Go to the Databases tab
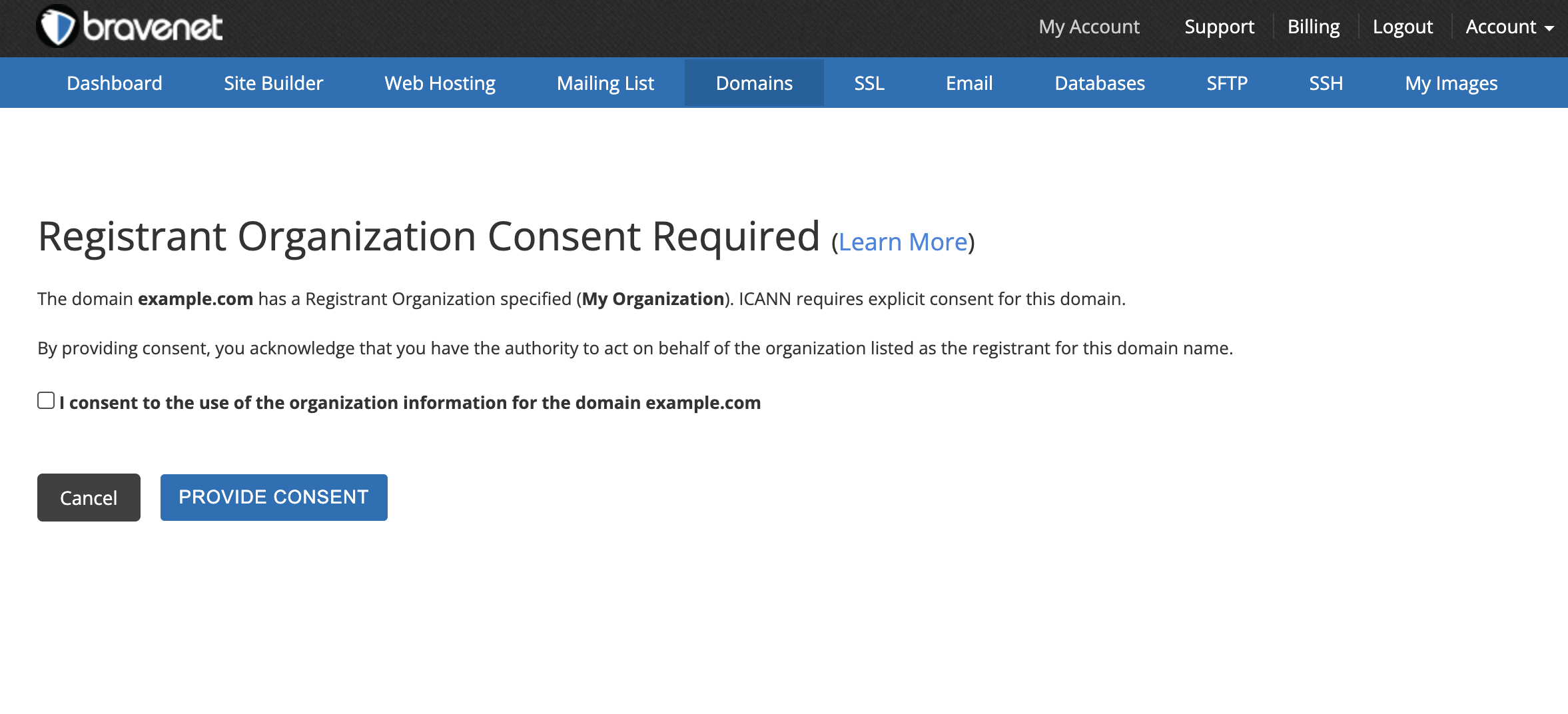Screen dimensions: 1568x714 (1099, 83)
